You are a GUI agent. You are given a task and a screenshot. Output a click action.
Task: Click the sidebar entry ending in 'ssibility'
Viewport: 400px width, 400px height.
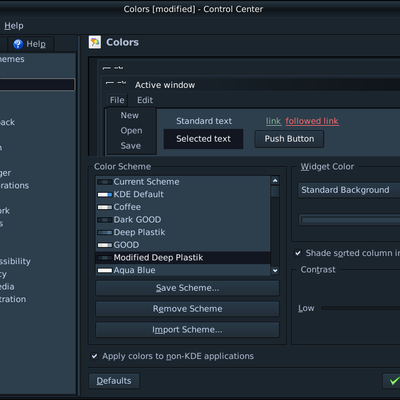pos(15,261)
